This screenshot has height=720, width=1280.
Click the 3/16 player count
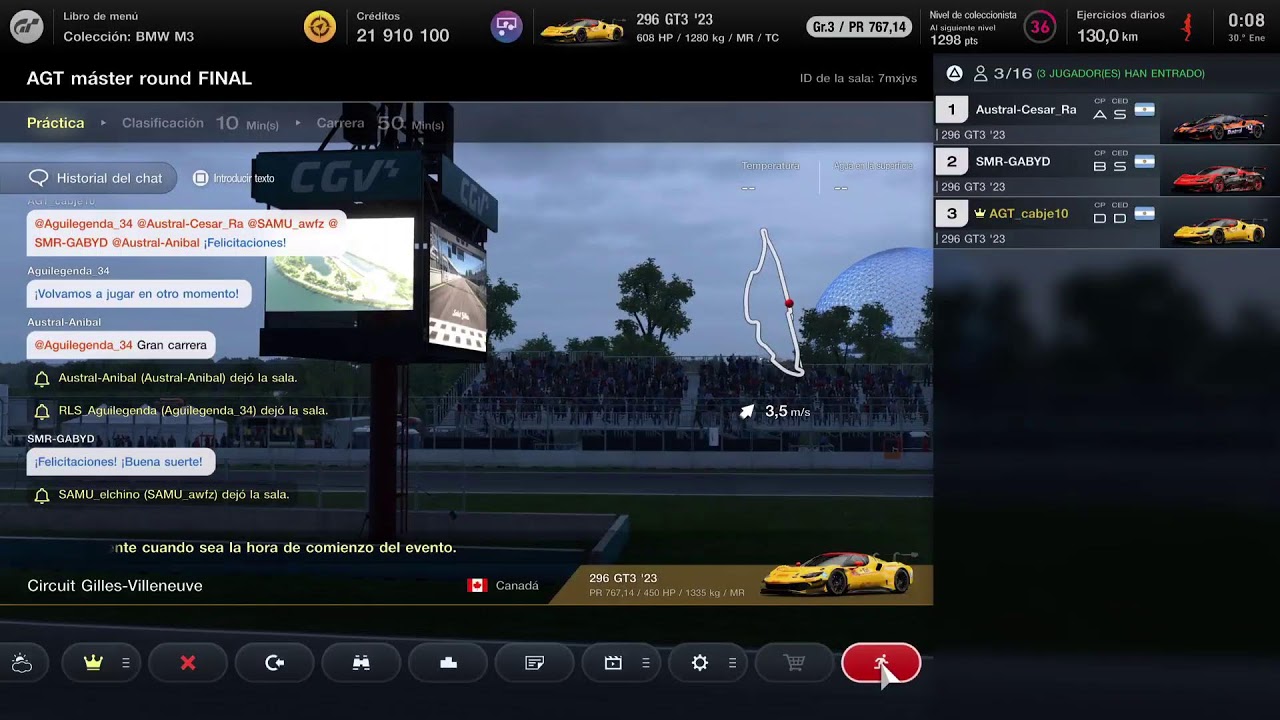tap(1011, 73)
